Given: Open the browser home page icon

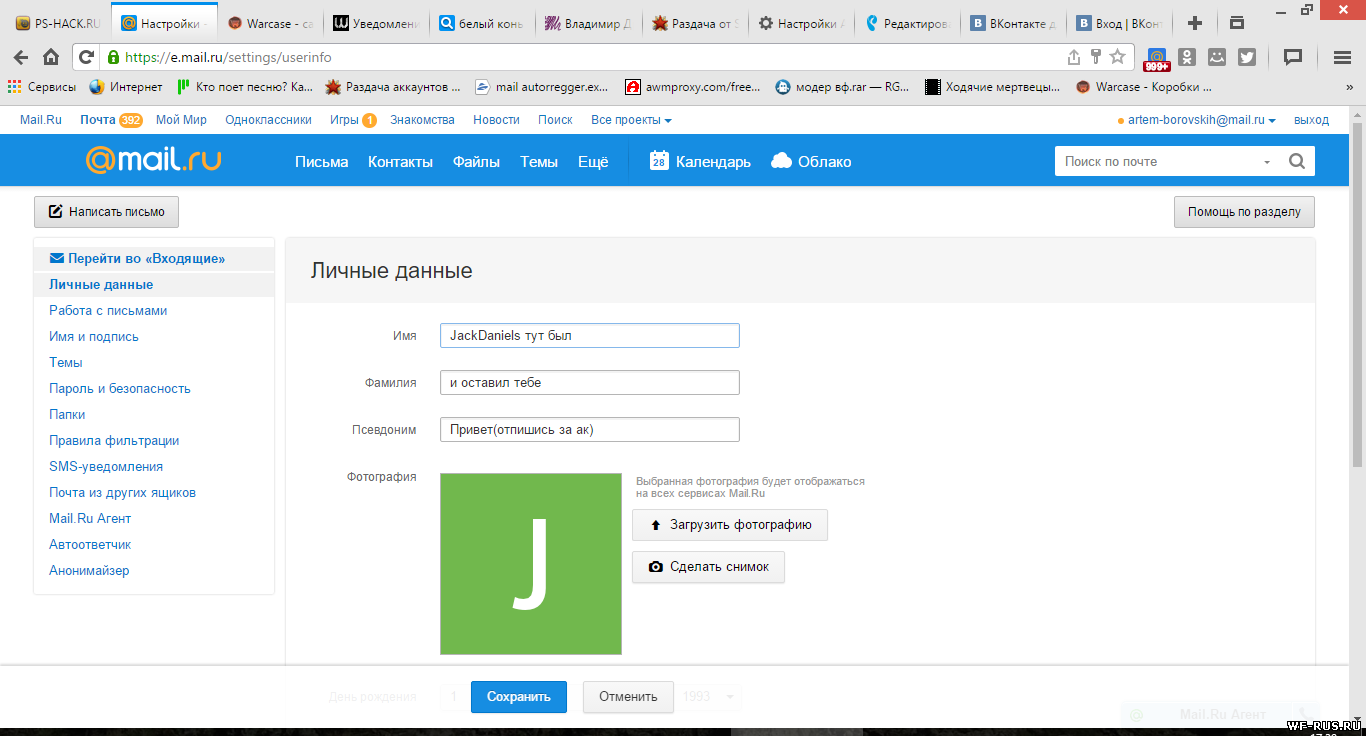Looking at the screenshot, I should tap(51, 57).
